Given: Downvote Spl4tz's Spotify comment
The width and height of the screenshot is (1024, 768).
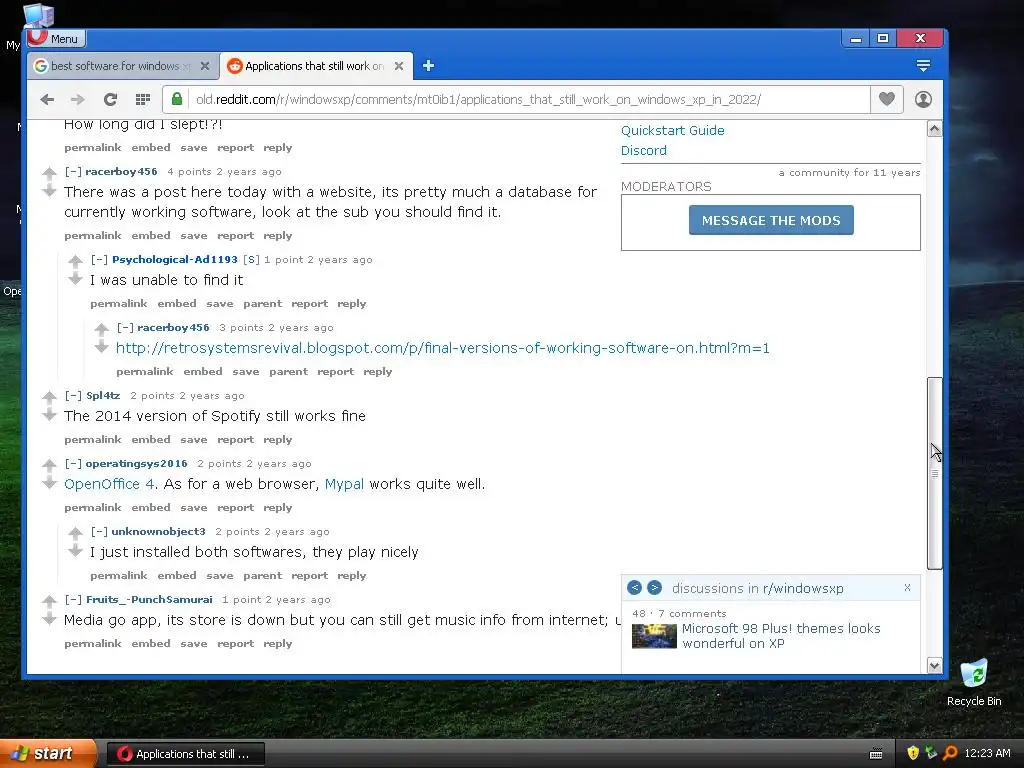Looking at the screenshot, I should click(x=50, y=414).
